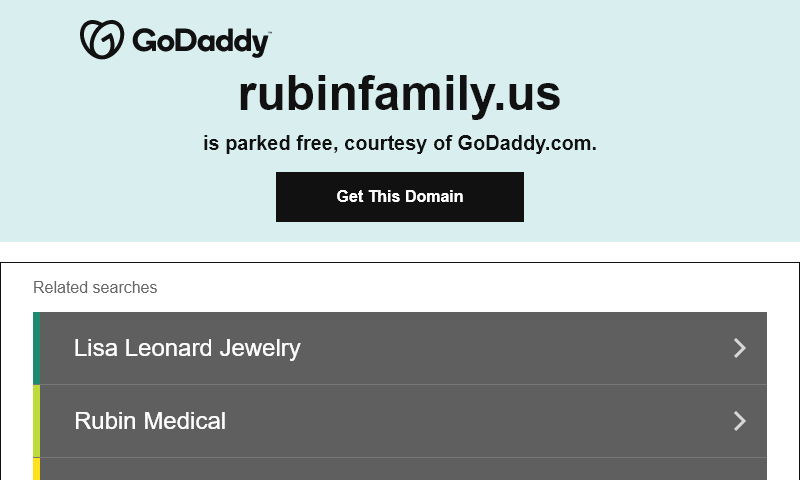This screenshot has width=800, height=480.
Task: Click the GoDaddy heart-shaped logo icon
Action: pos(102,40)
